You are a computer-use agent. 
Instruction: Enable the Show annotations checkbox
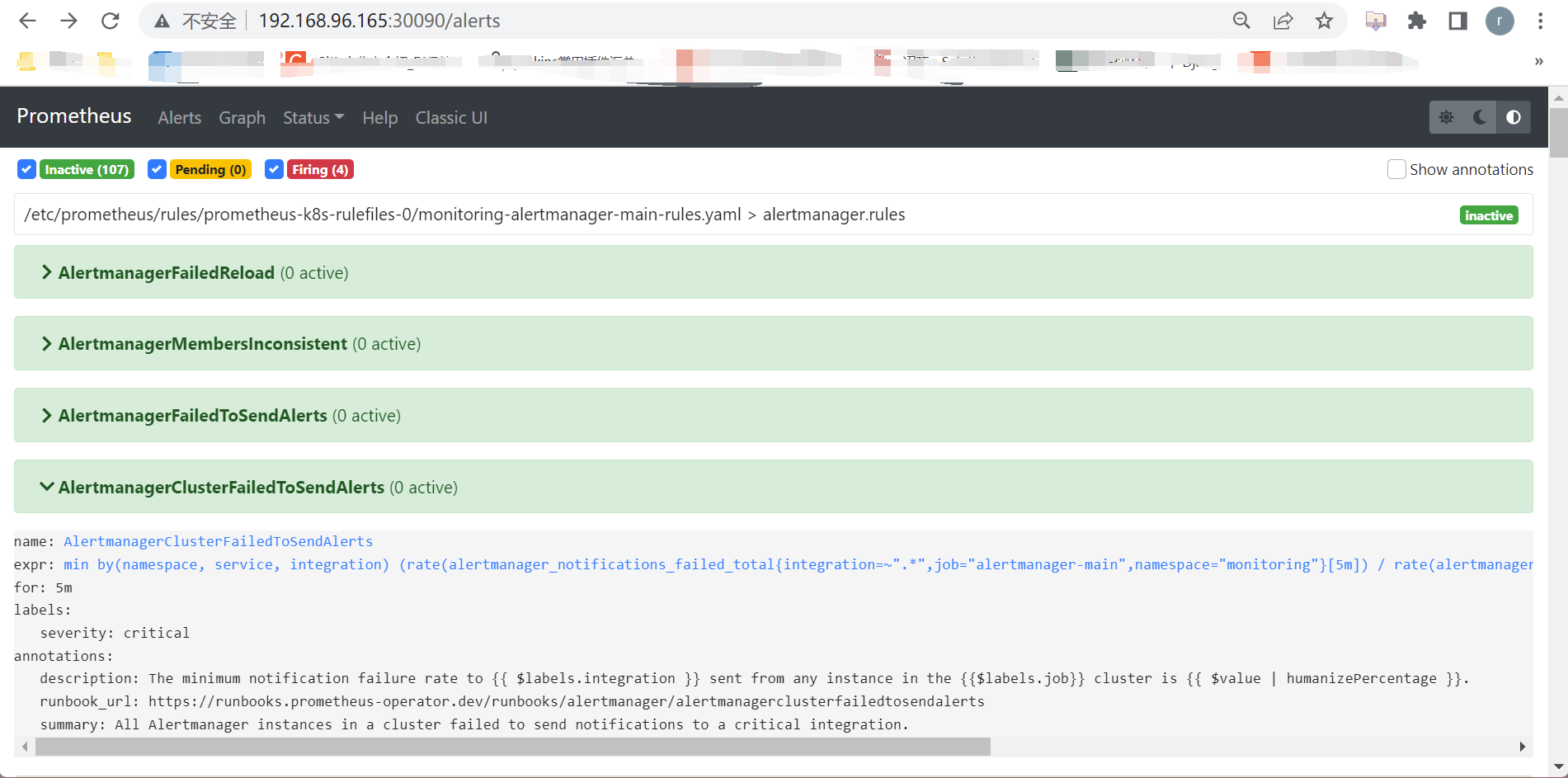point(1396,169)
